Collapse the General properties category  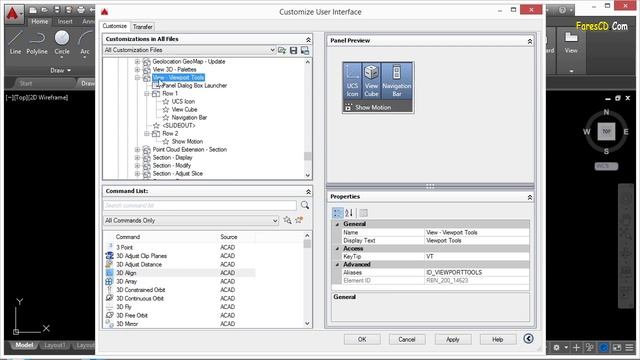(337, 224)
